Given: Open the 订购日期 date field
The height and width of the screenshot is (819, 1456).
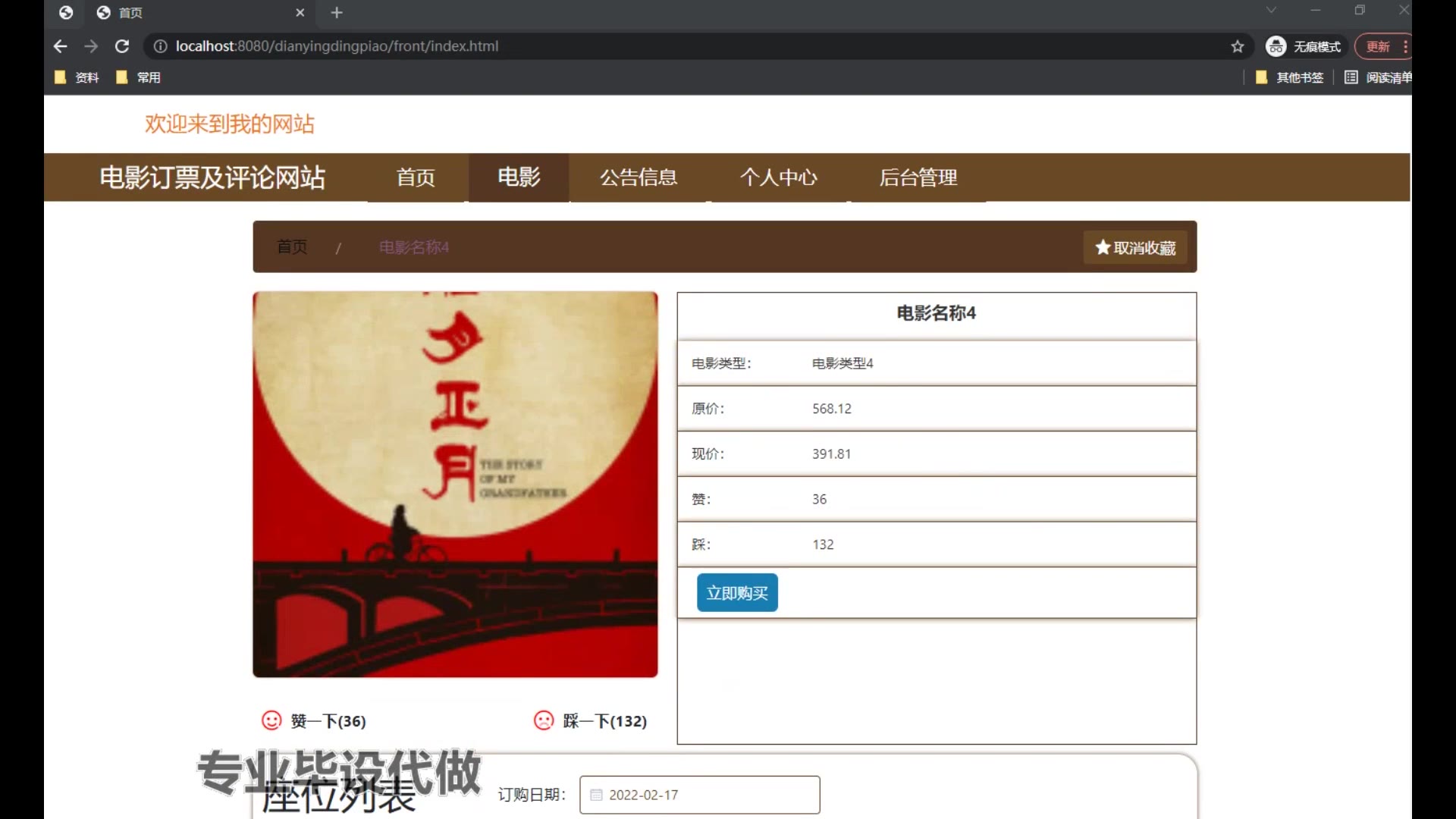Looking at the screenshot, I should click(699, 795).
